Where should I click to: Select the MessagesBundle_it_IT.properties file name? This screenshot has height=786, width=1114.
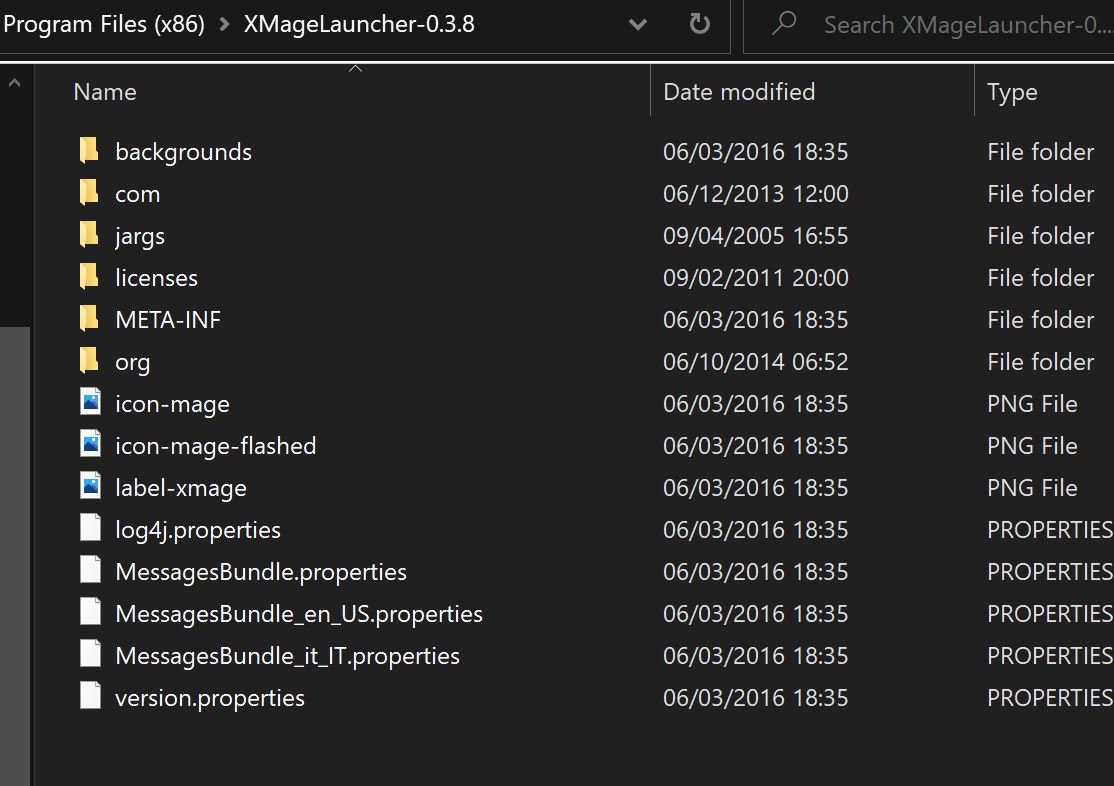(288, 656)
